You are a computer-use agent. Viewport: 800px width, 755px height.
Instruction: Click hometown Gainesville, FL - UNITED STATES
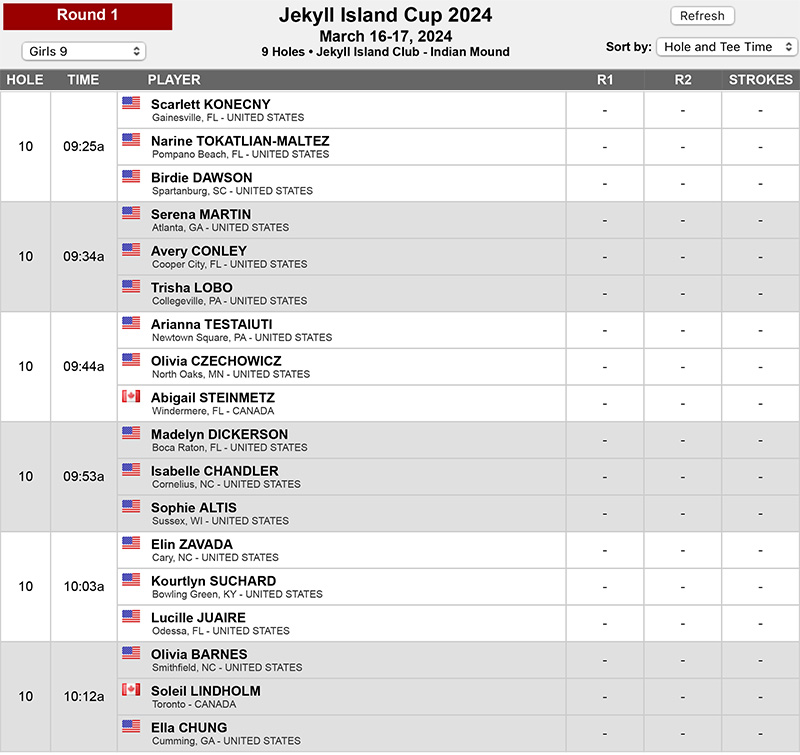[x=228, y=118]
